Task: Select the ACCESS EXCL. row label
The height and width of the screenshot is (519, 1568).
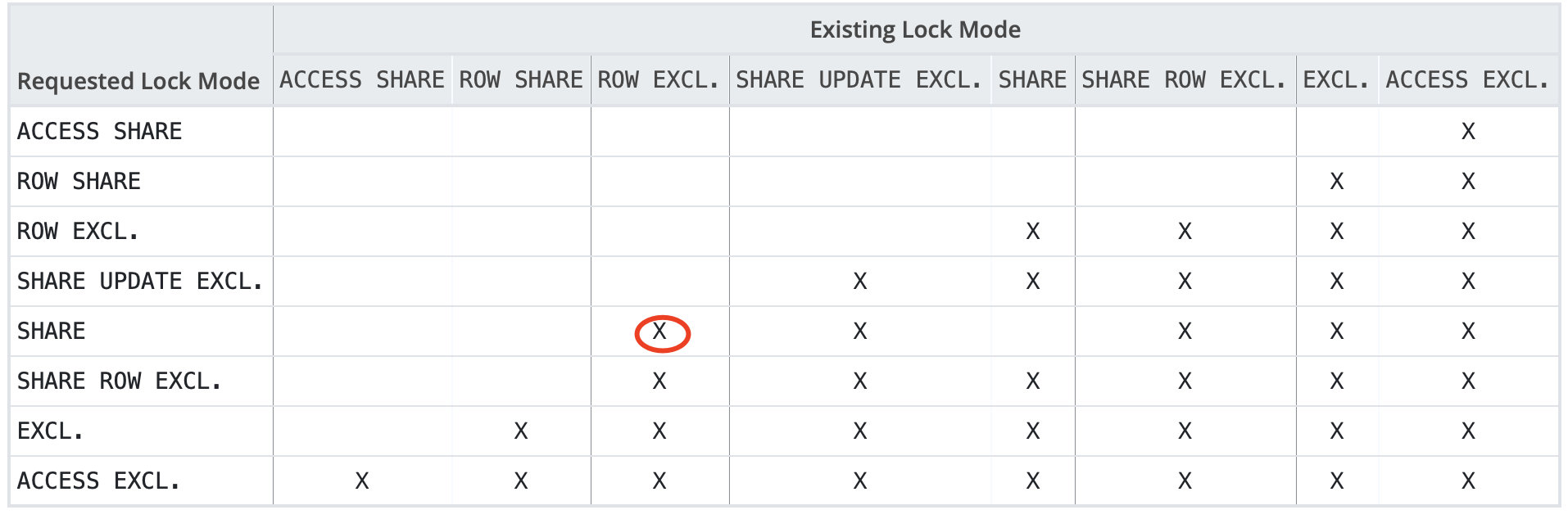Action: [x=99, y=481]
